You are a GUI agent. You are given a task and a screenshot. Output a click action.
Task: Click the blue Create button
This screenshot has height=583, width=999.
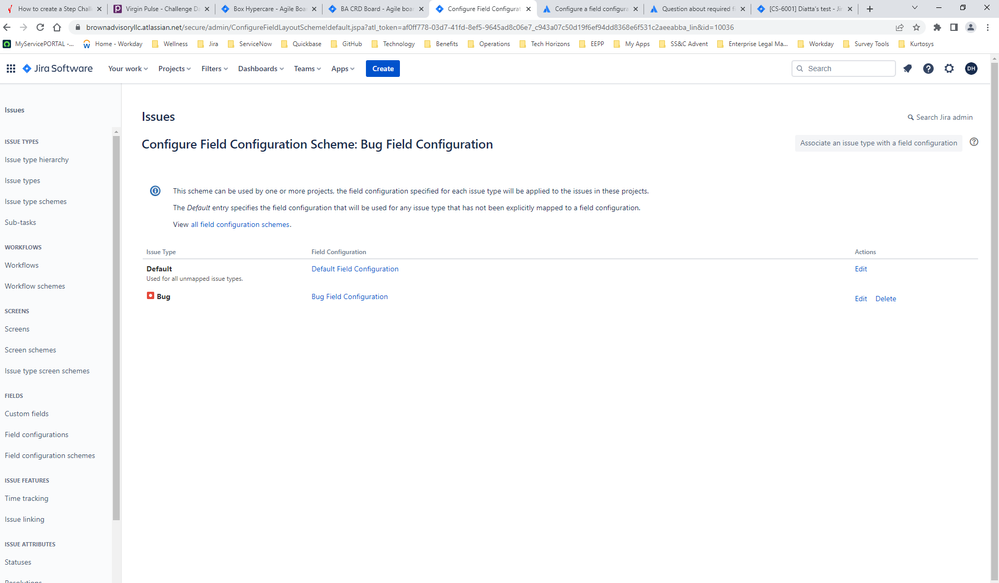click(382, 68)
